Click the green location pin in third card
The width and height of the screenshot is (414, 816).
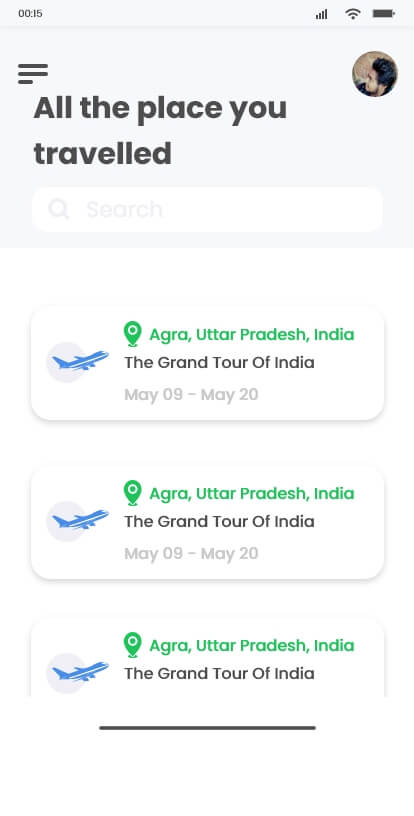coord(133,645)
